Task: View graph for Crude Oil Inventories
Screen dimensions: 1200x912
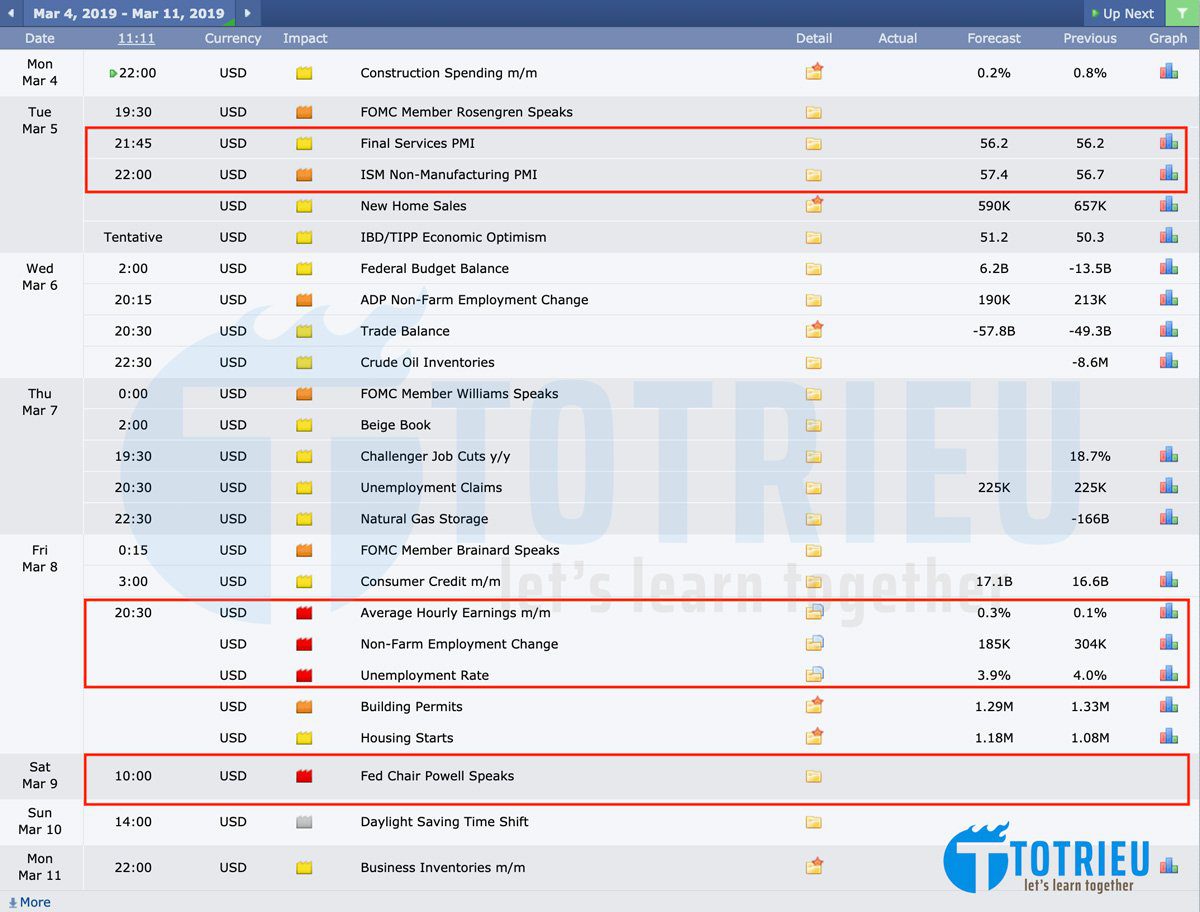Action: click(1168, 362)
